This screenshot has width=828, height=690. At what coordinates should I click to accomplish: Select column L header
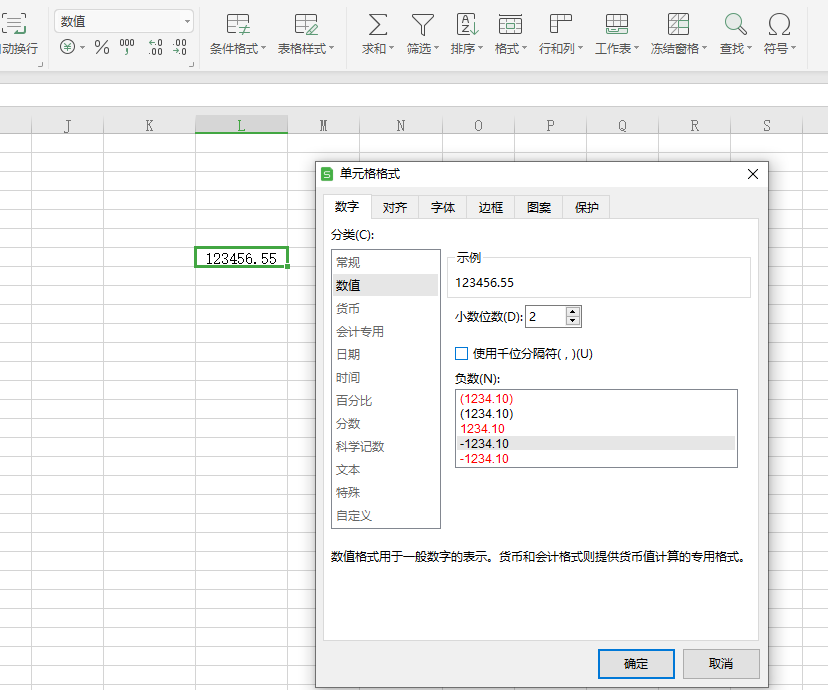coord(241,125)
